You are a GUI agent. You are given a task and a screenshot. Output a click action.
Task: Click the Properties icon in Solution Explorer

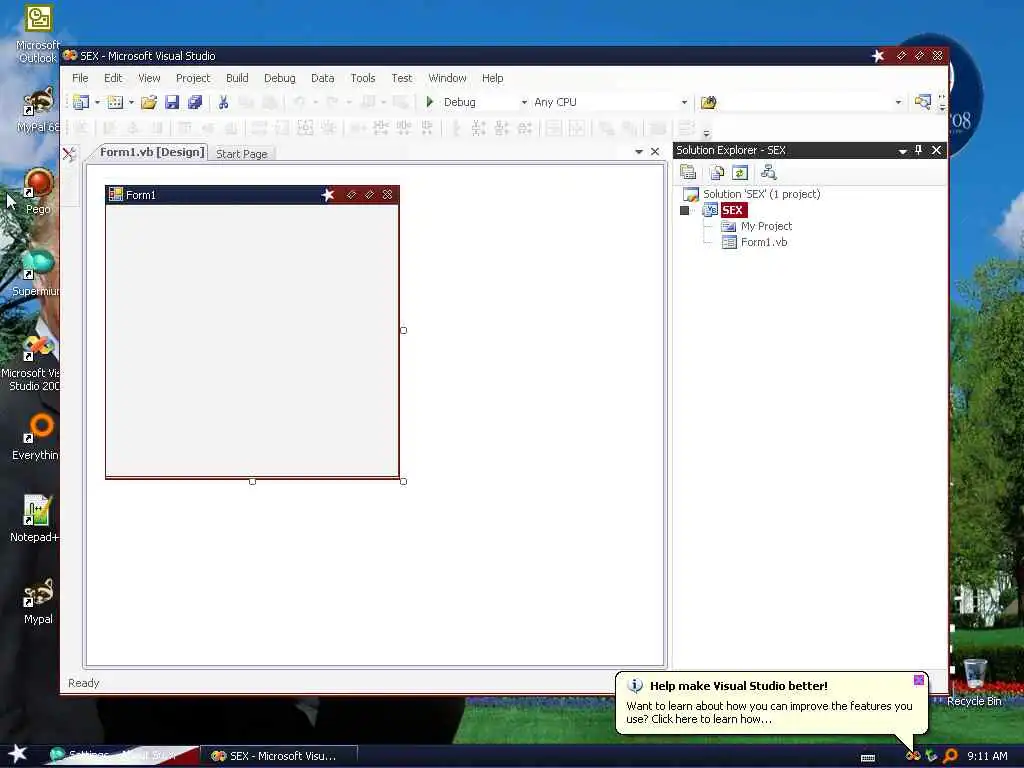point(688,172)
